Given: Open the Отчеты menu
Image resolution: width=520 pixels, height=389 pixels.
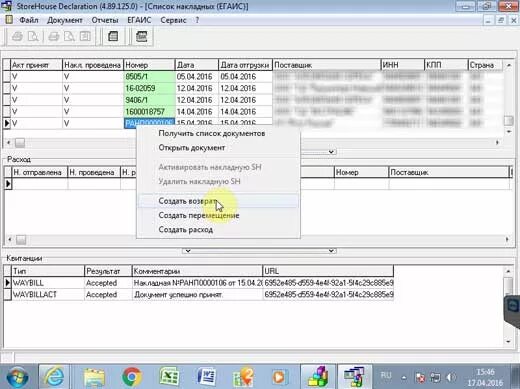Looking at the screenshot, I should click(x=105, y=20).
